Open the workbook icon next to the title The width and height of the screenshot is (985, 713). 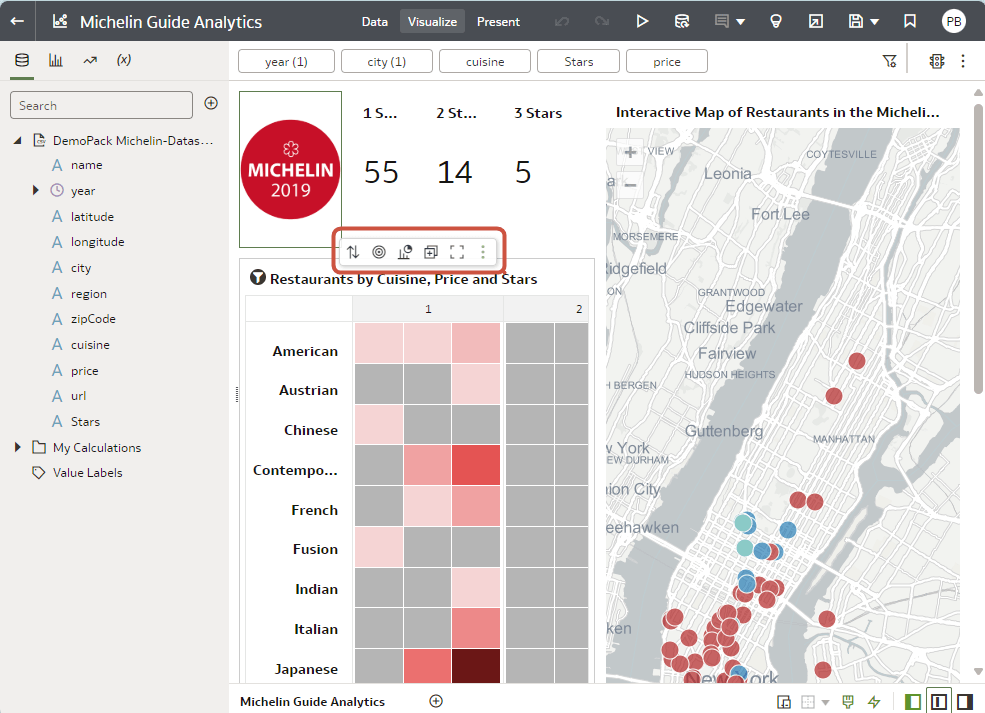pos(60,21)
